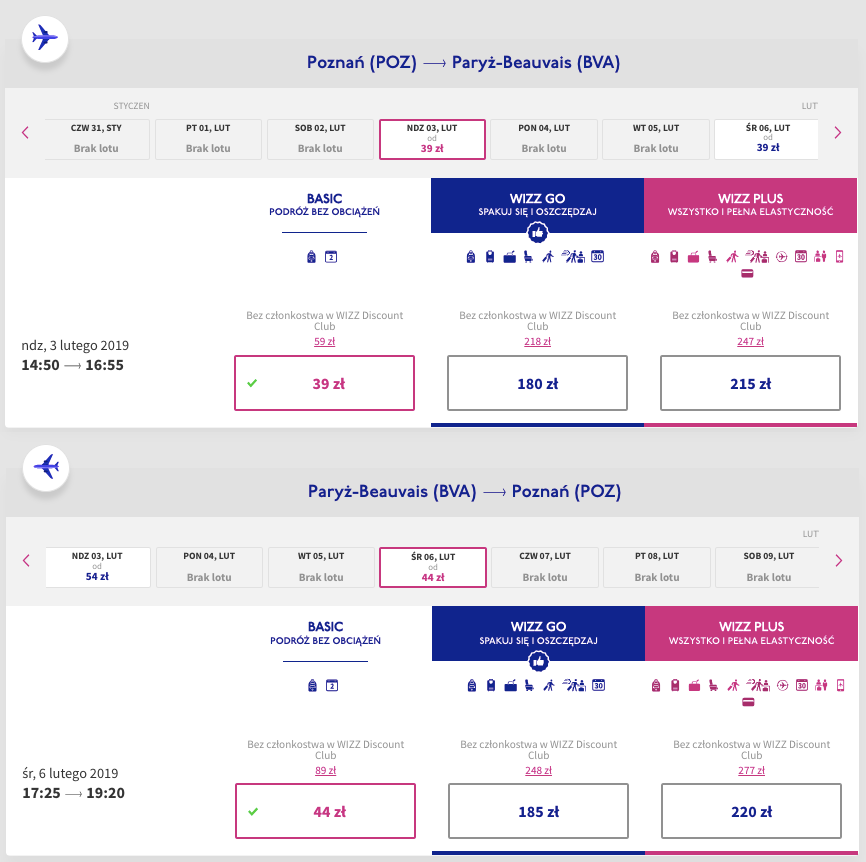
Task: Click WIZZ PLUS phone icon in Poznań–Paryż section
Action: 839,257
